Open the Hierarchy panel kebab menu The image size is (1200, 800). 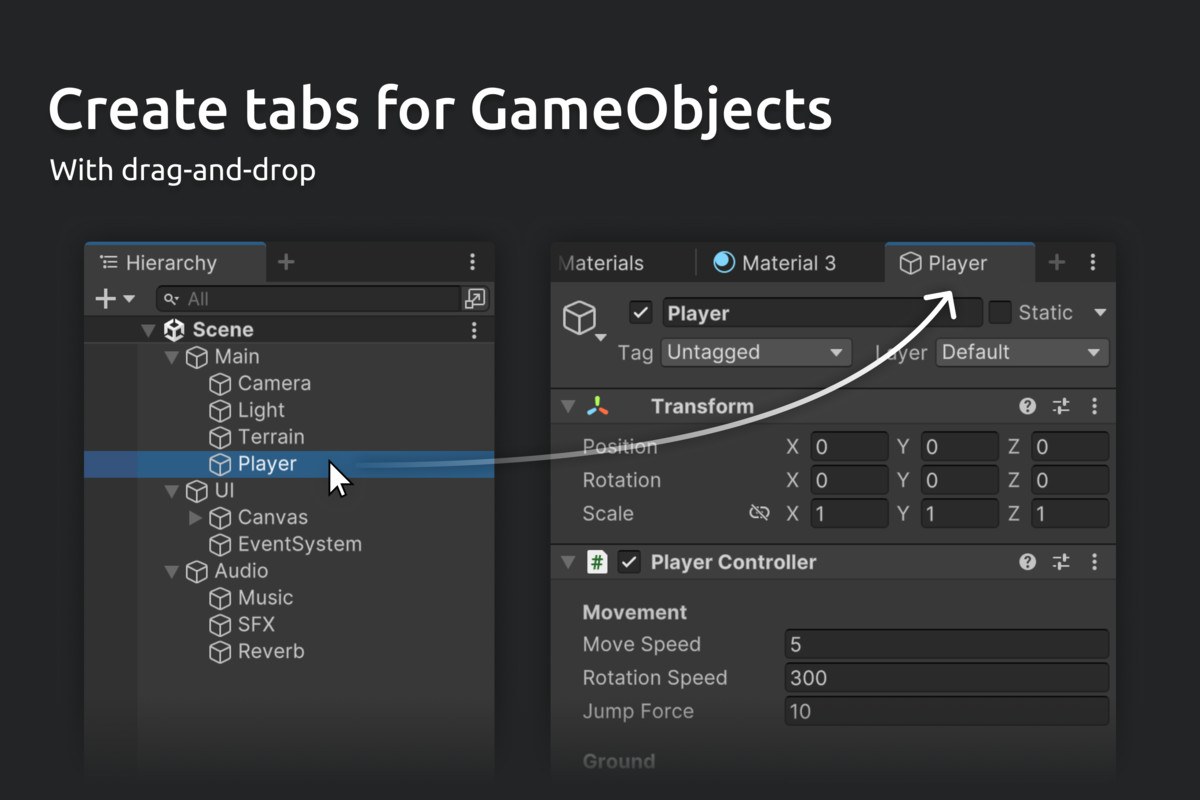pos(473,262)
